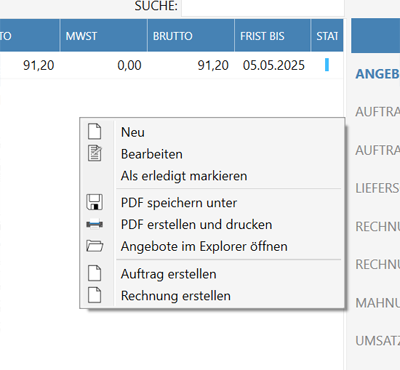
Task: Open the LIEFERS sidebar entry
Action: click(x=377, y=188)
